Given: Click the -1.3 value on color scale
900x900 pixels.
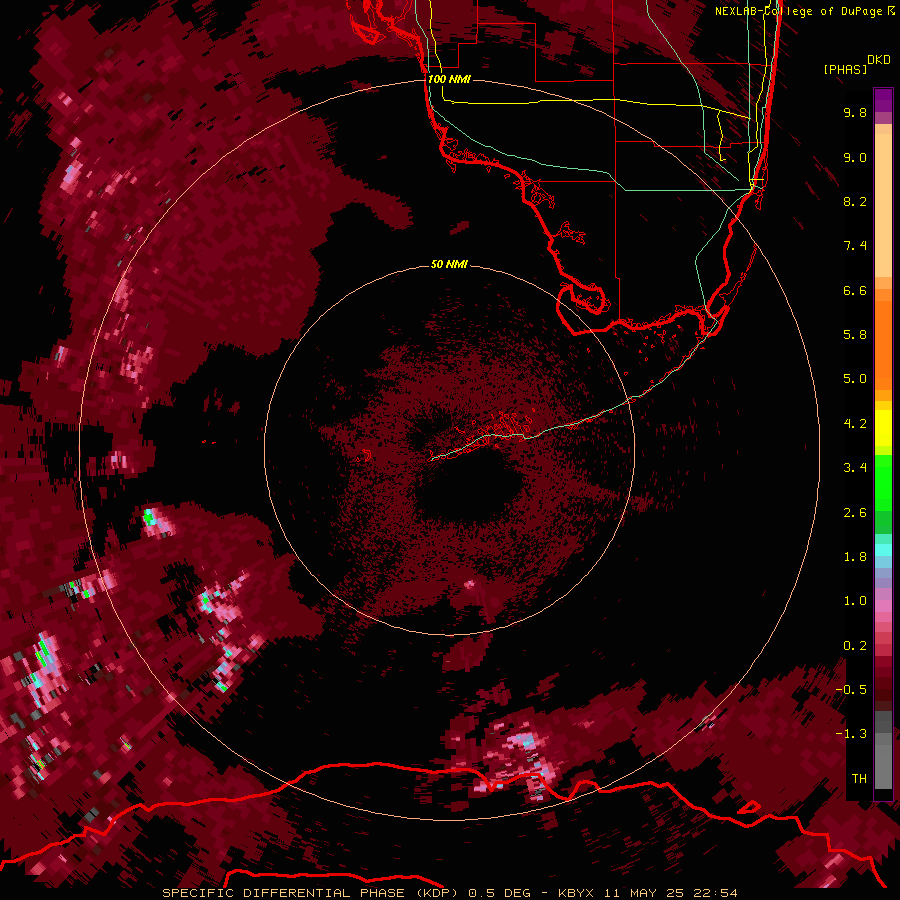Looking at the screenshot, I should 851,734.
